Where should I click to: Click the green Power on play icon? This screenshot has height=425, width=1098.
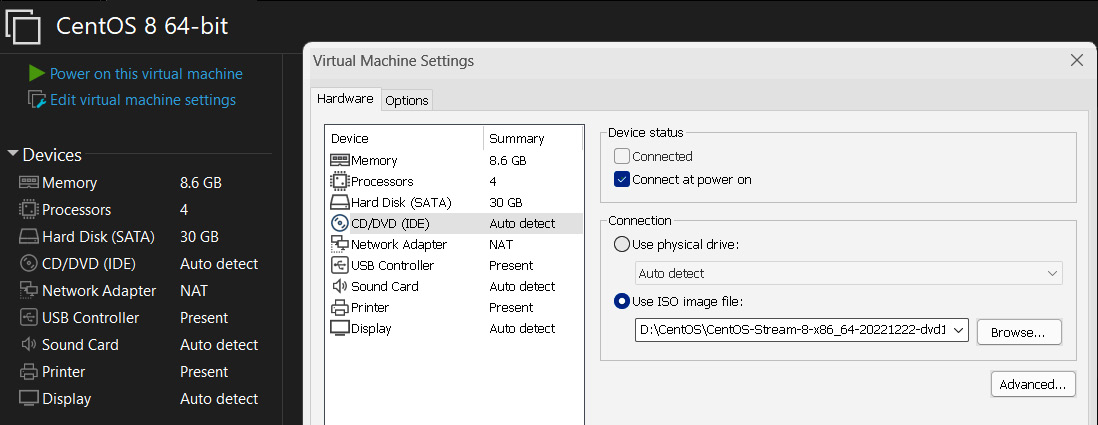click(36, 74)
